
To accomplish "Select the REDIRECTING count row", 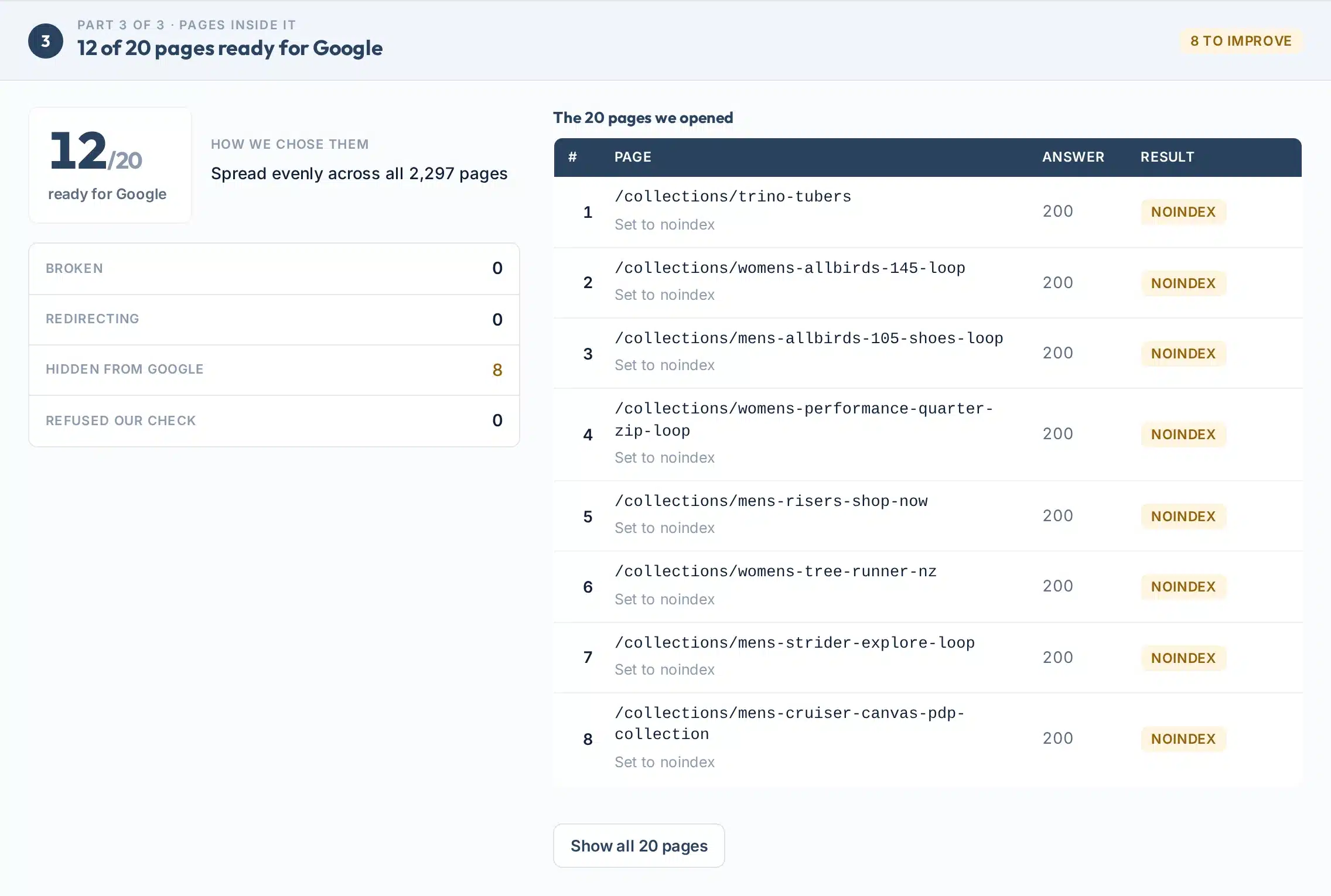I will point(274,319).
